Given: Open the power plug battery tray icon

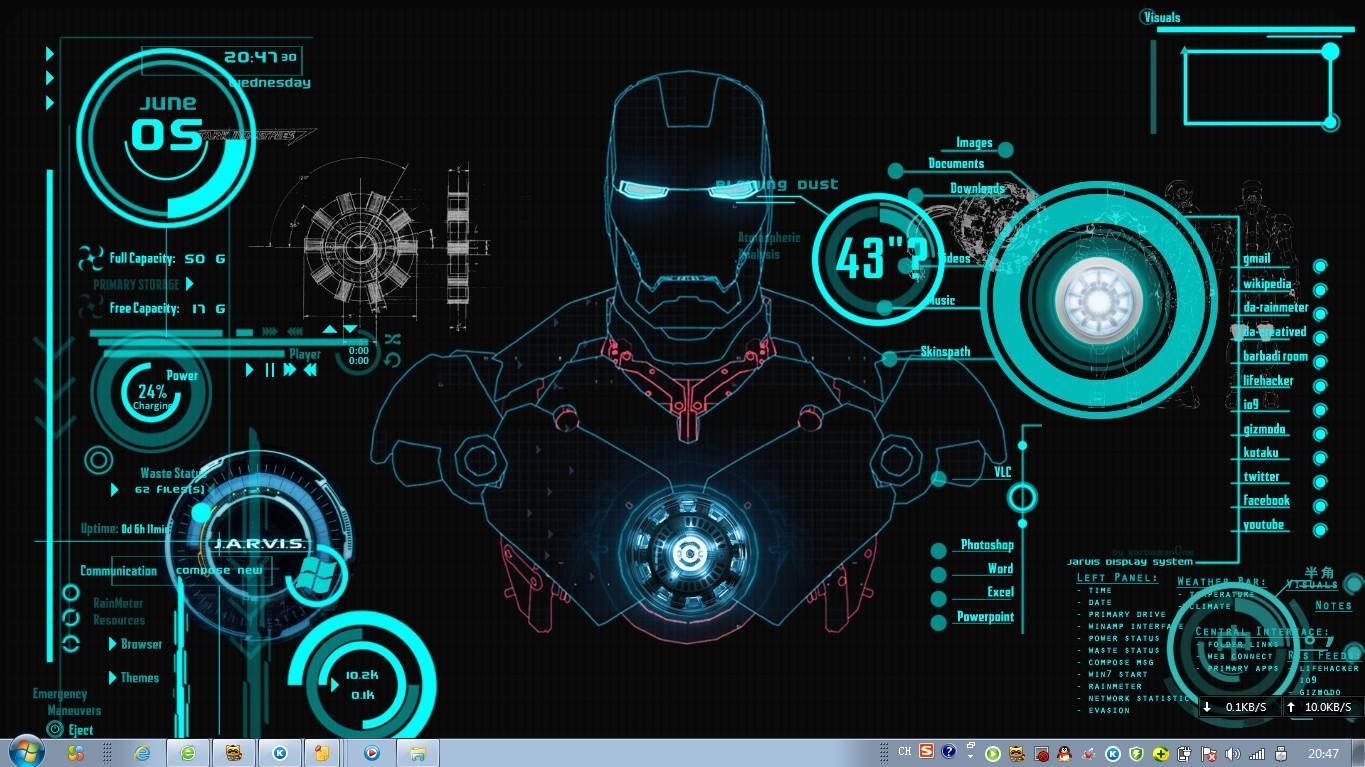Looking at the screenshot, I should tap(1184, 754).
